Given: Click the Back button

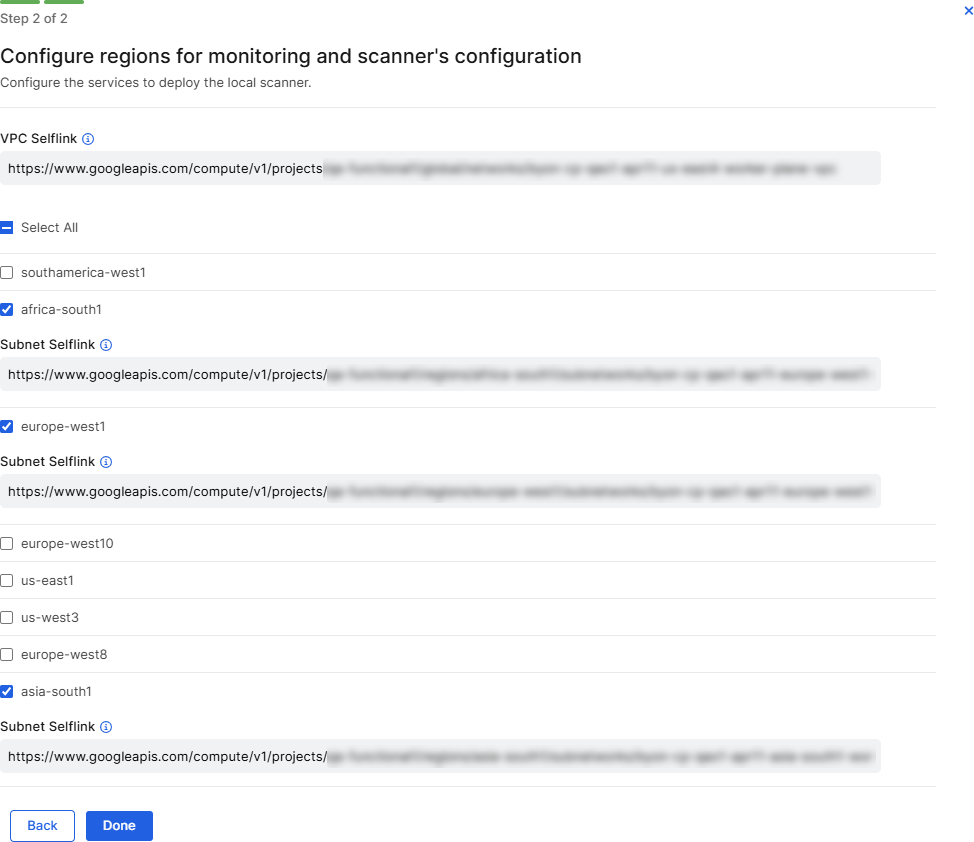Looking at the screenshot, I should (42, 825).
